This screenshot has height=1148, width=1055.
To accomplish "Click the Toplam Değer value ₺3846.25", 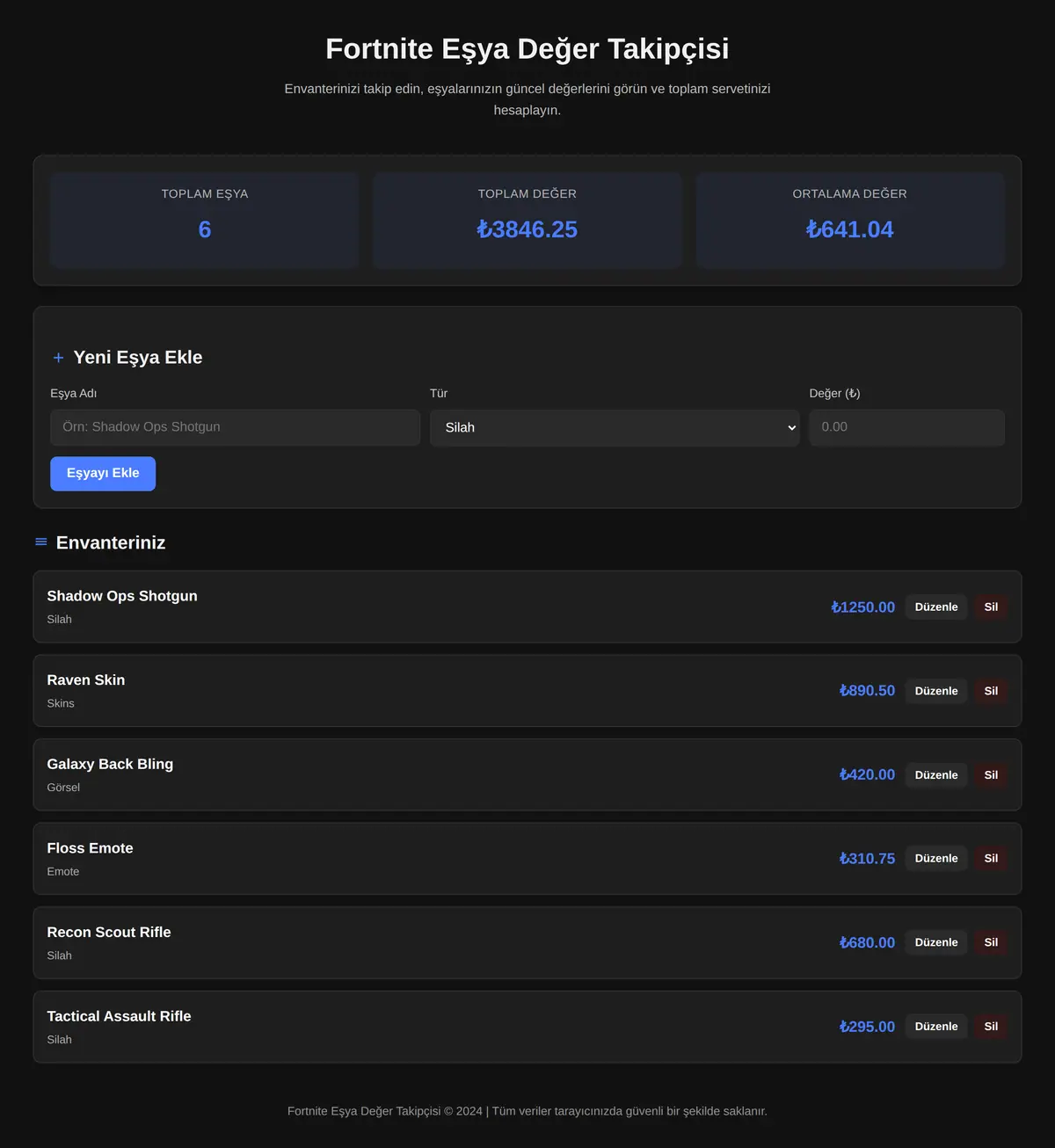I will click(x=527, y=229).
